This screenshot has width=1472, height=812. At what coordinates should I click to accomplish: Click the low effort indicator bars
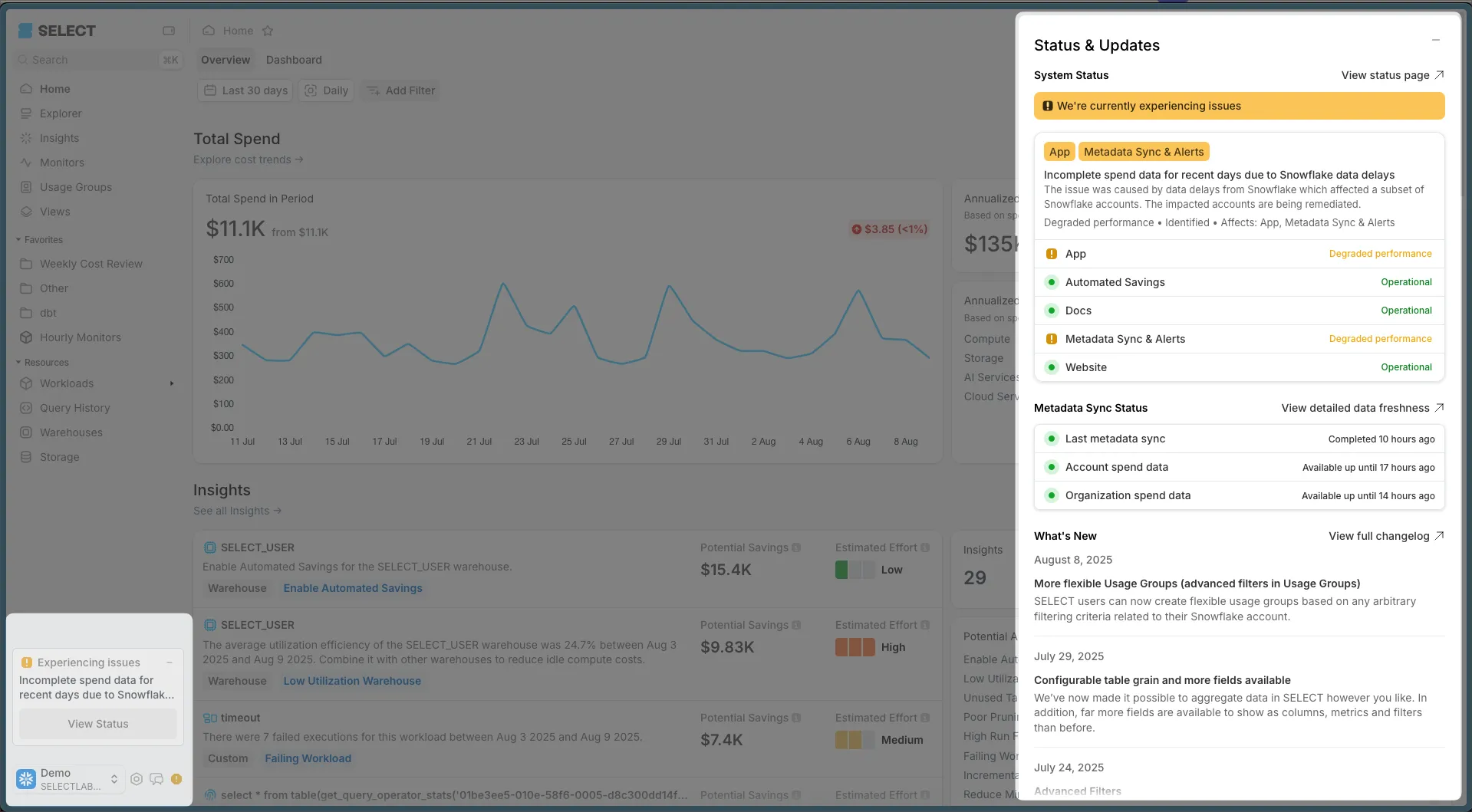(x=855, y=570)
